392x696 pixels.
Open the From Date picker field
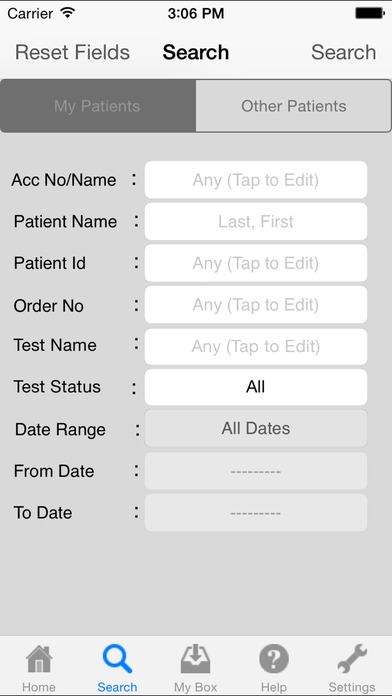click(256, 471)
